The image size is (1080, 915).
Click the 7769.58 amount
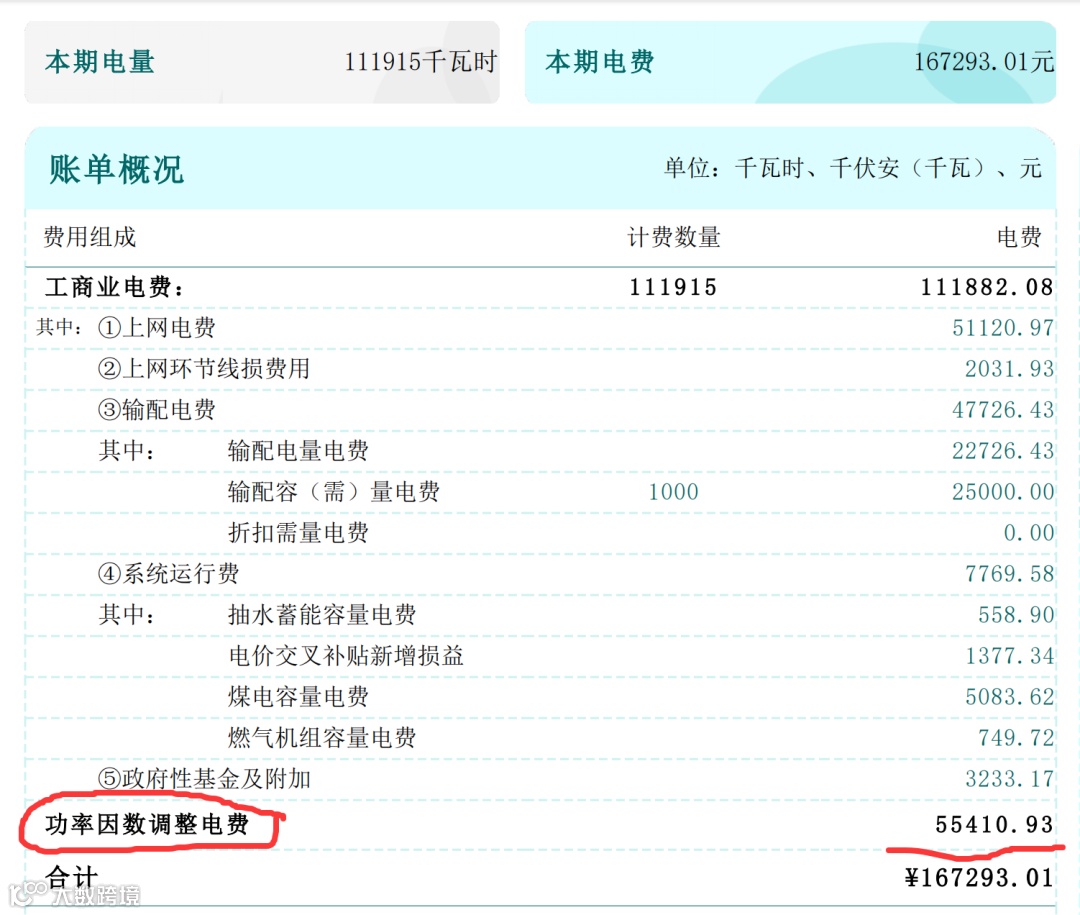tap(1009, 574)
